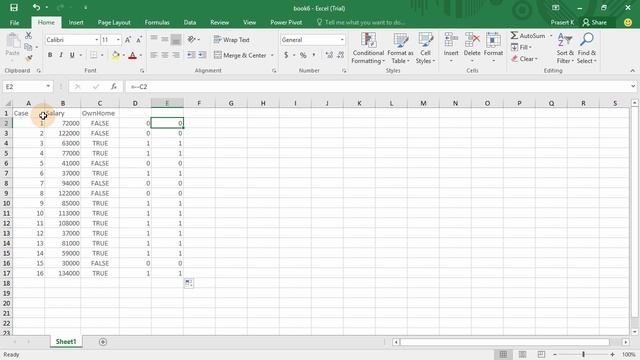Screen dimensions: 640x360
Task: Click the Clear button in Editing group
Action: coord(524,59)
